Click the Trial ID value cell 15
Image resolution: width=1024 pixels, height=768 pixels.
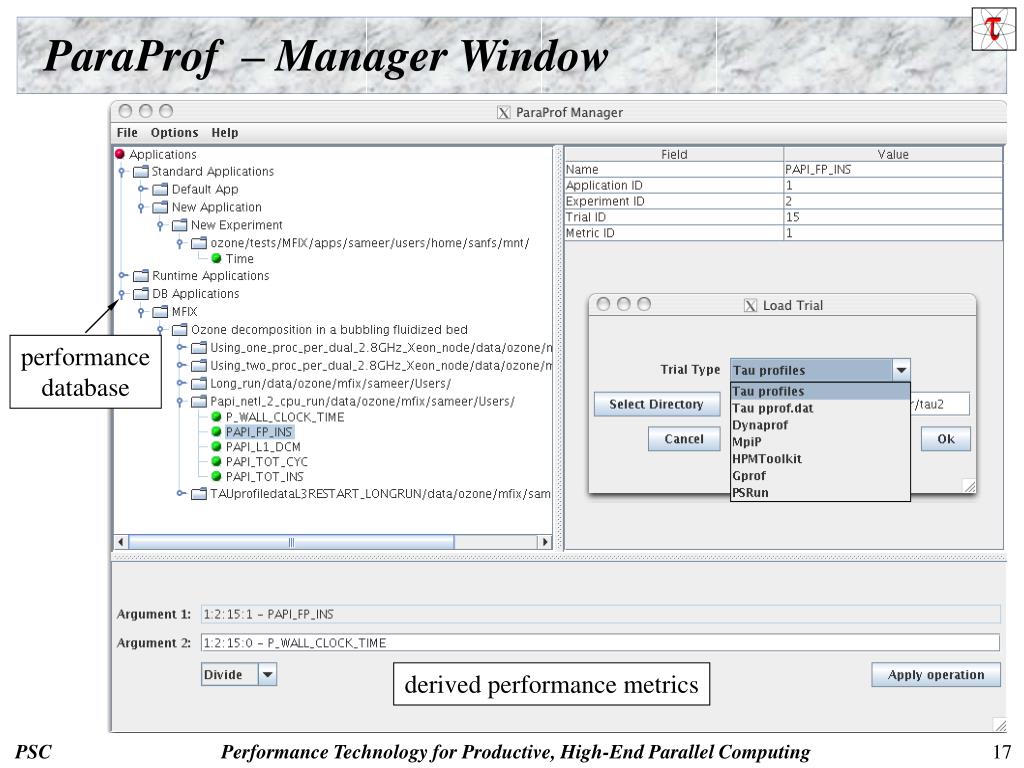(x=893, y=217)
